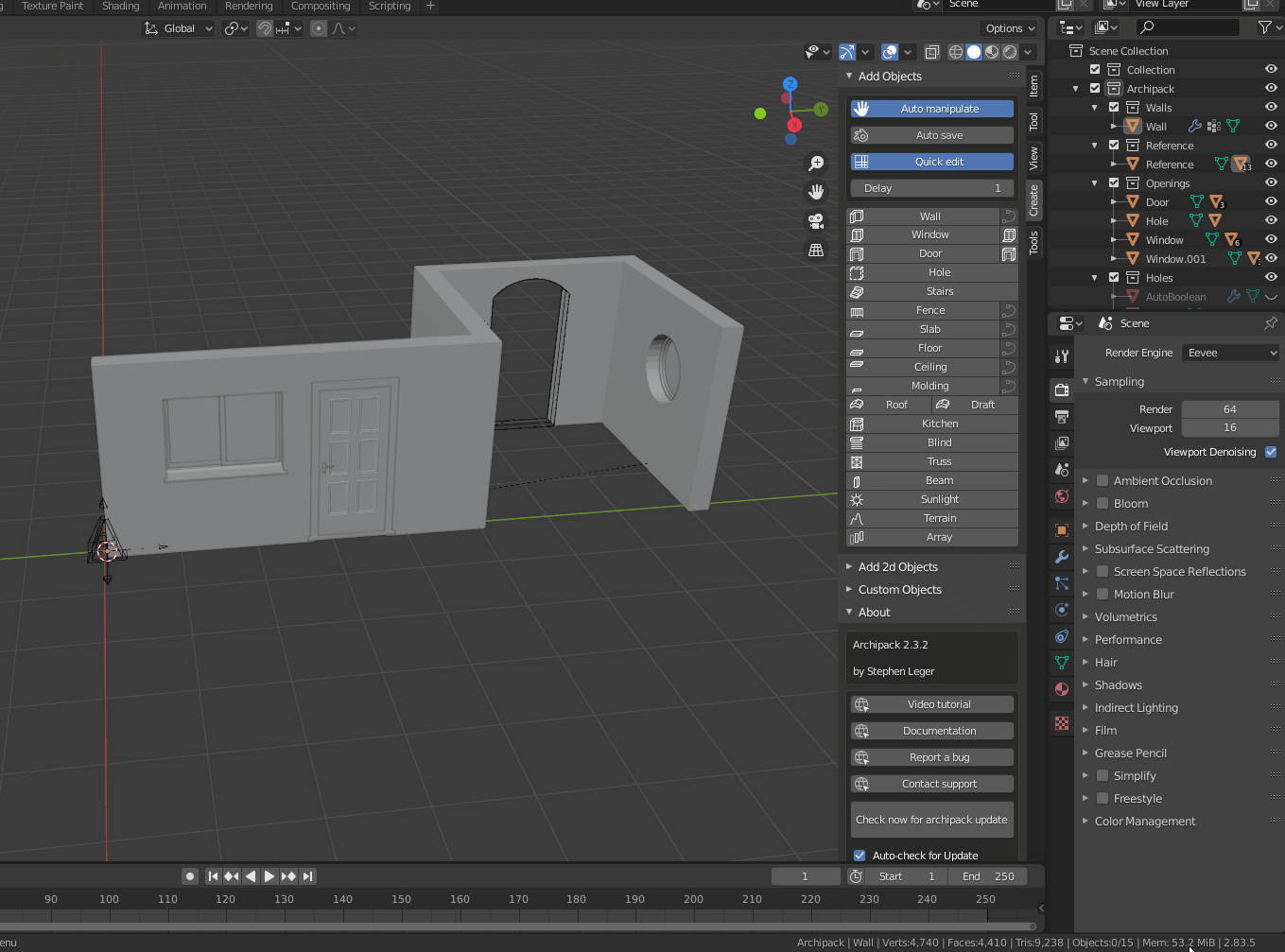Toggle camera view icon in viewport
Screen dimensions: 1285x952
817,221
